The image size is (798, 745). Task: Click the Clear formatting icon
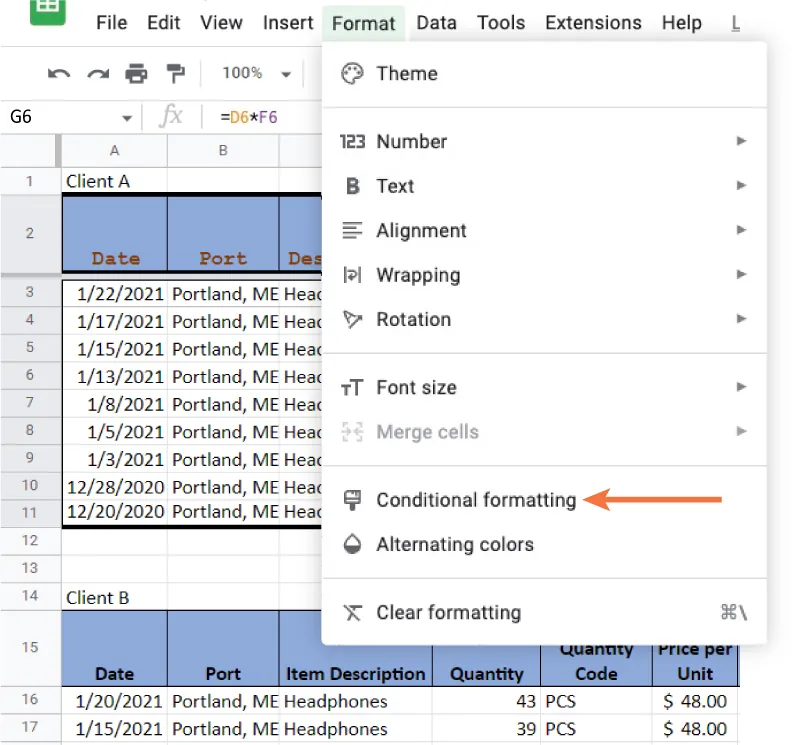(352, 612)
